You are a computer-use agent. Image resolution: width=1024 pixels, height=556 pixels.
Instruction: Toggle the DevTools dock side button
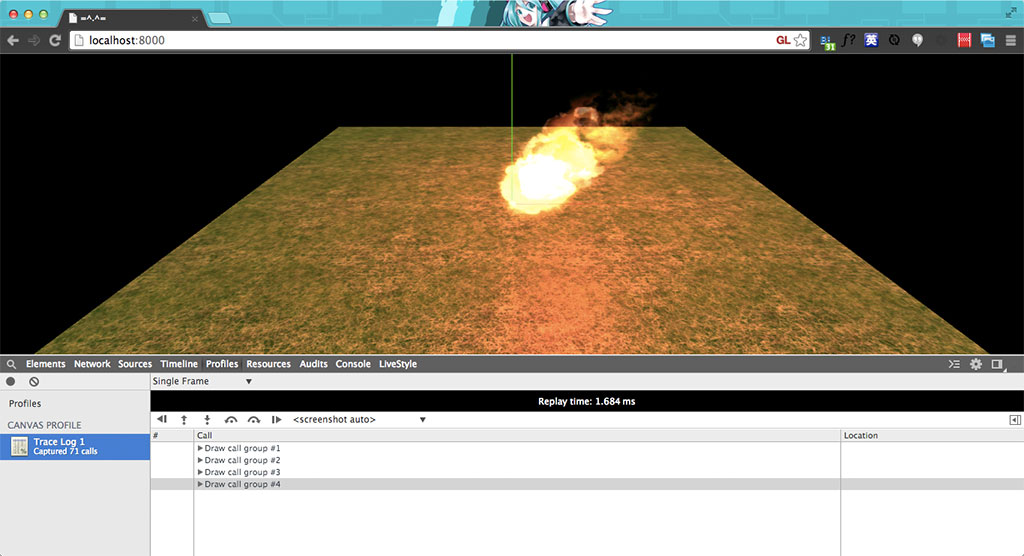[x=998, y=364]
